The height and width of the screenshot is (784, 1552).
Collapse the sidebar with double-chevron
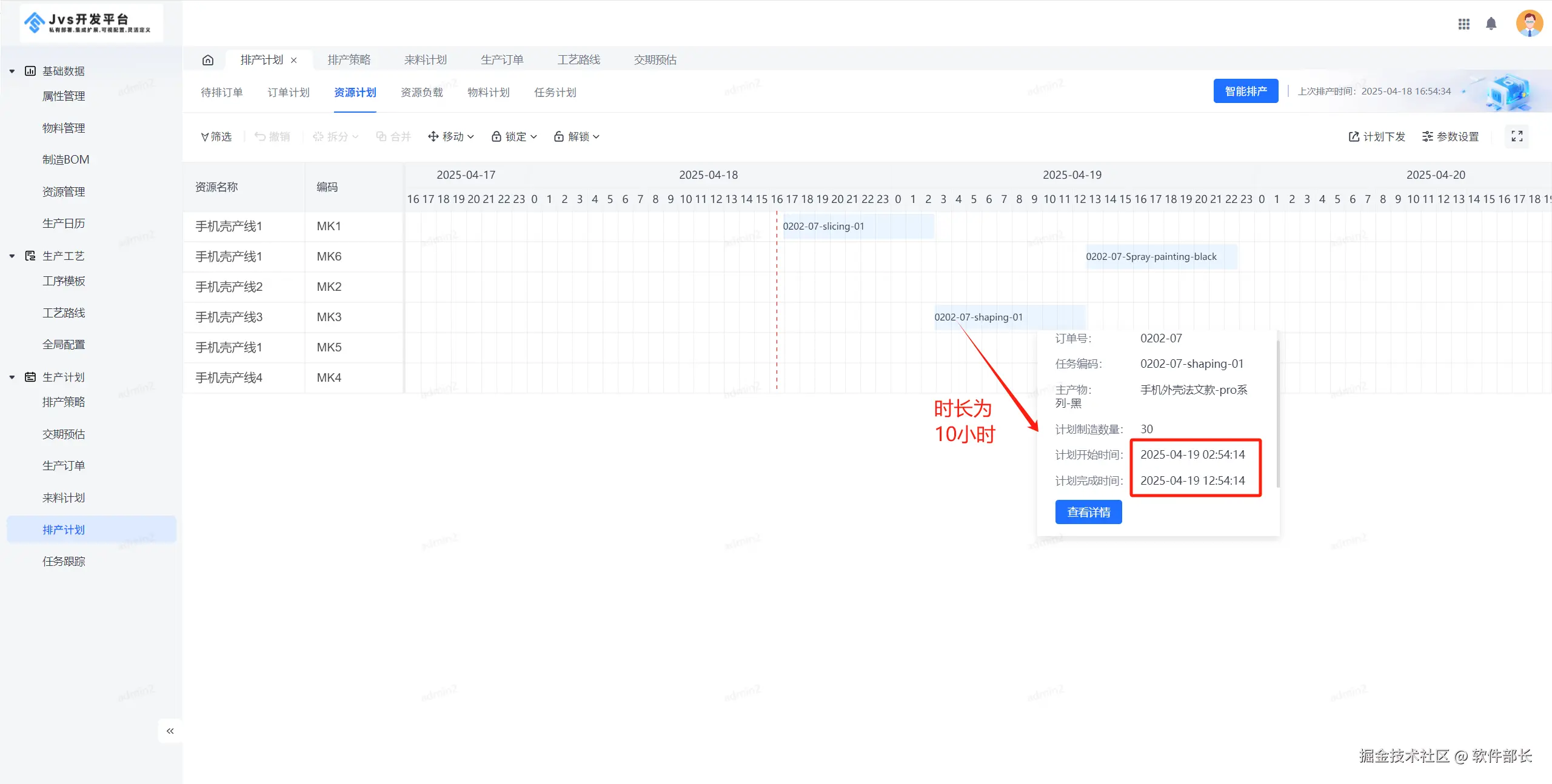(x=170, y=731)
